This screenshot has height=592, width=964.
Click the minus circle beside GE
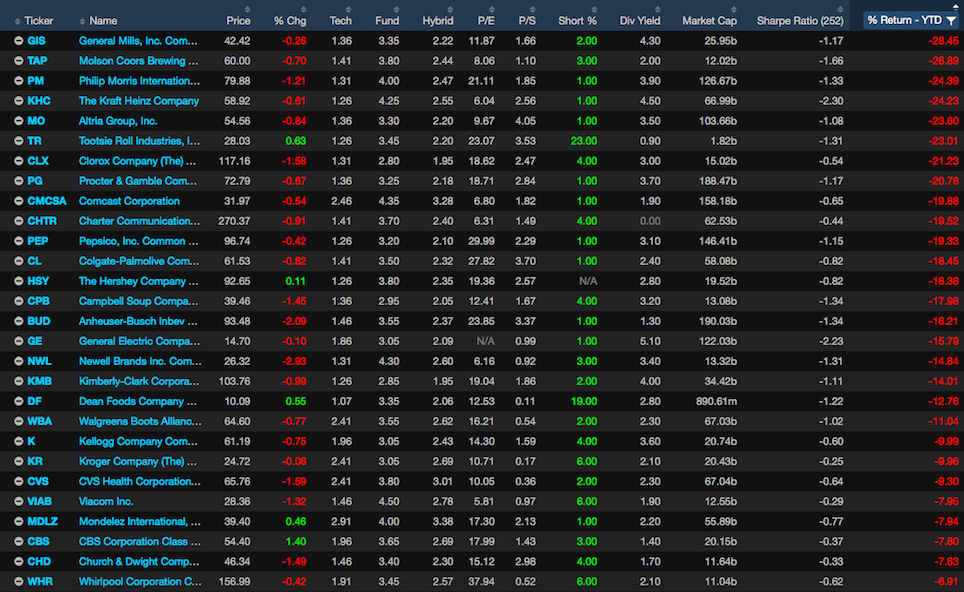(18, 341)
